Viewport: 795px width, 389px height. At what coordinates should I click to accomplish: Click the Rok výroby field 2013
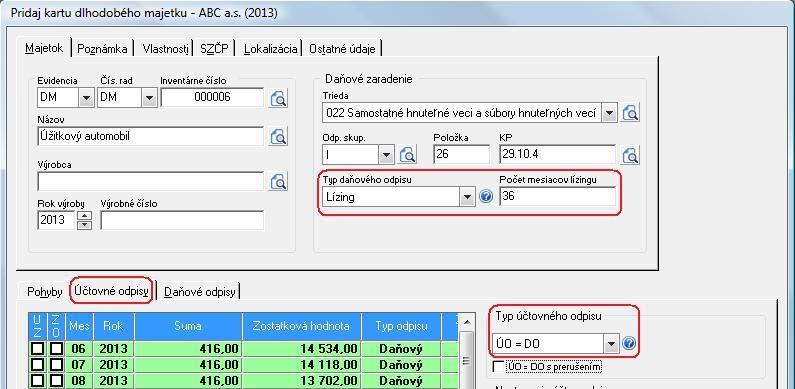[x=57, y=220]
